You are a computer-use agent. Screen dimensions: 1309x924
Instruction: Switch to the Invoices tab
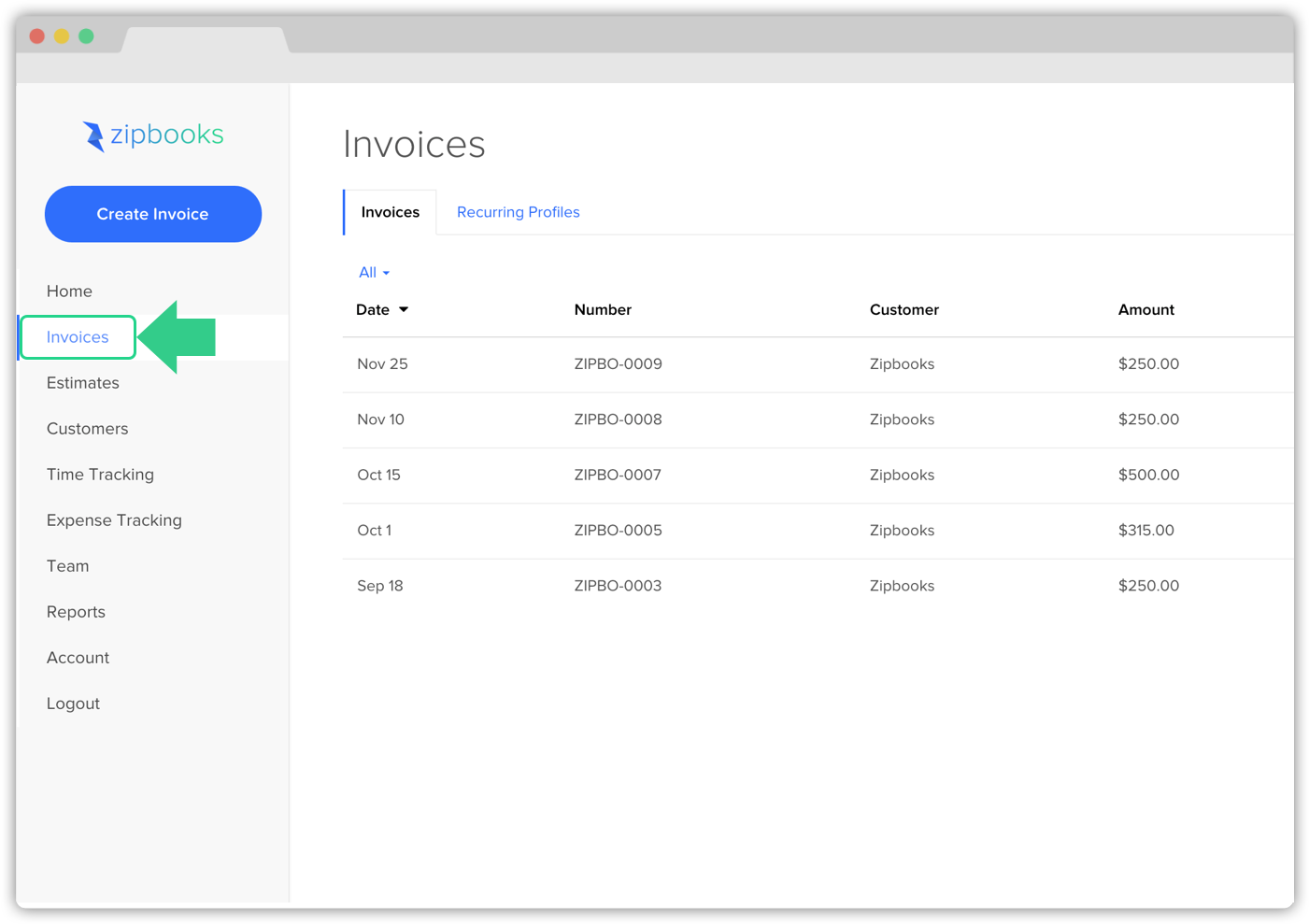click(391, 212)
